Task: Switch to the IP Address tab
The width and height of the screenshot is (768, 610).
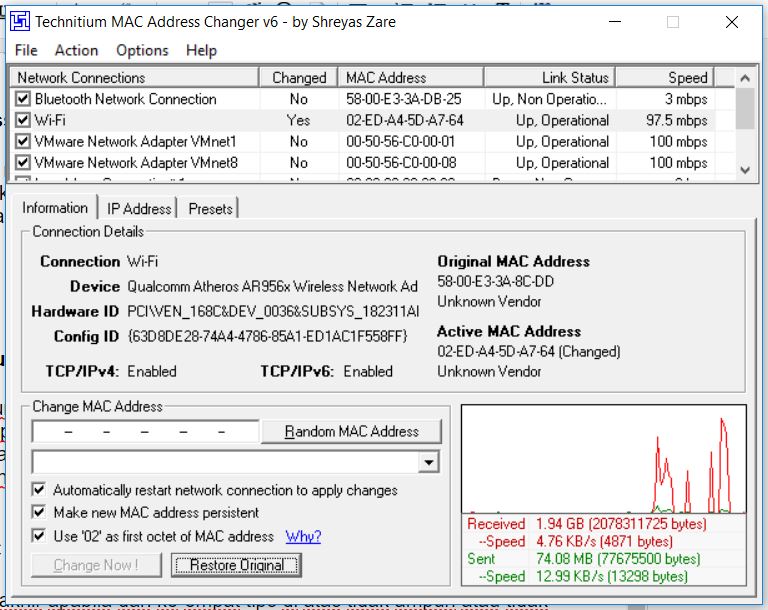Action: [x=139, y=209]
